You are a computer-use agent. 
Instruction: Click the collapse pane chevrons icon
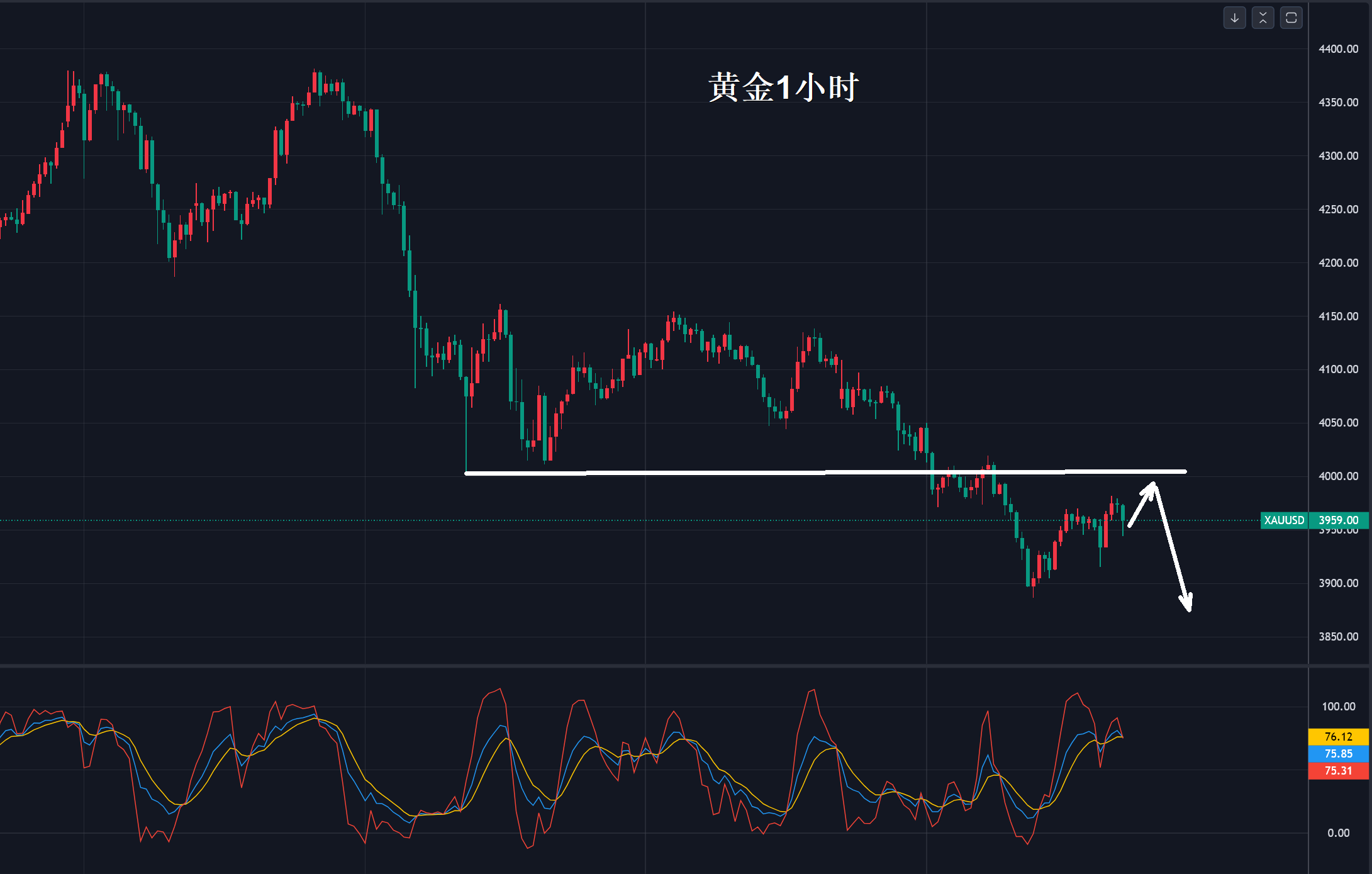pyautogui.click(x=1263, y=18)
